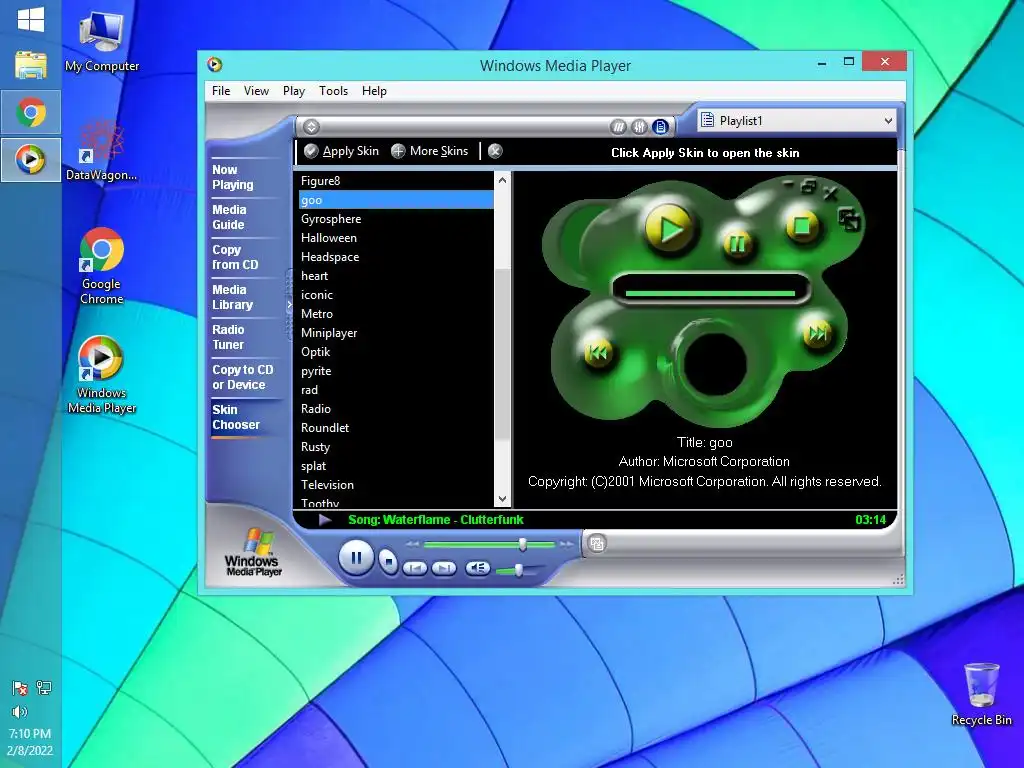Image resolution: width=1024 pixels, height=768 pixels.
Task: Click the seek bar slider handle
Action: pyautogui.click(x=522, y=544)
